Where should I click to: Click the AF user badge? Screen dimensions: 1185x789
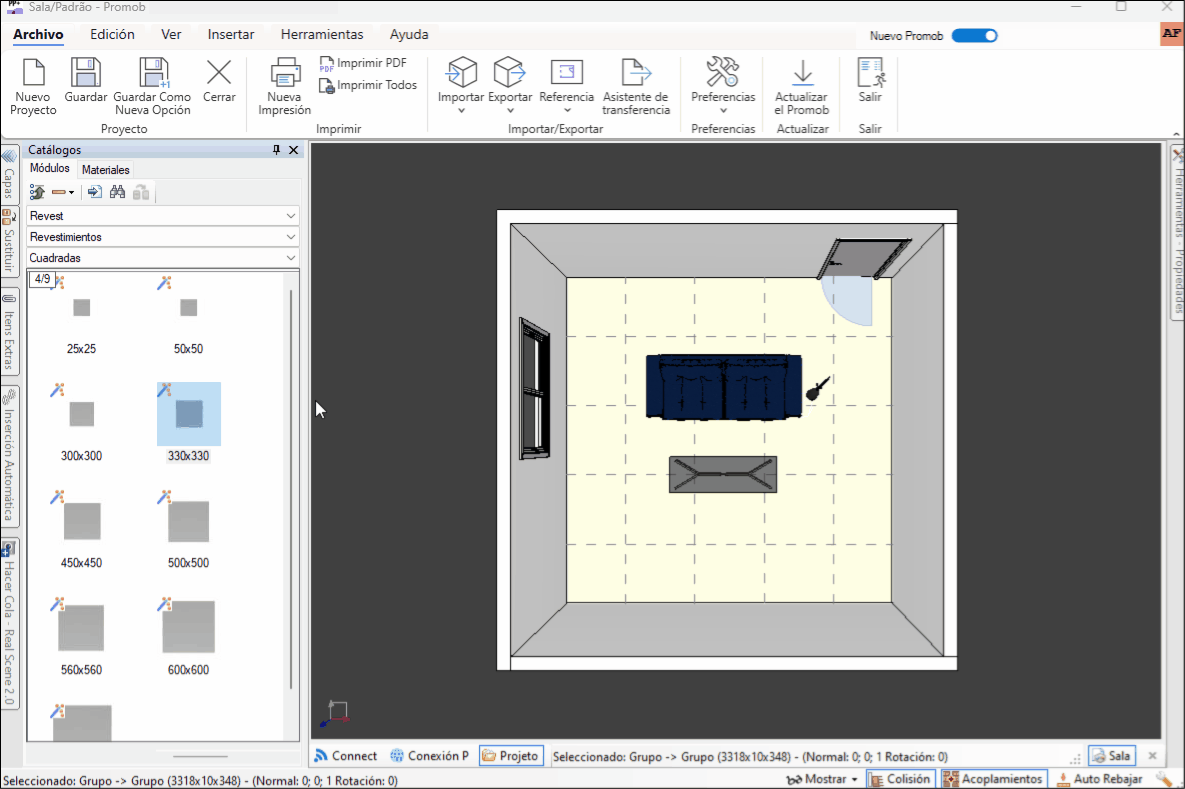pos(1171,34)
